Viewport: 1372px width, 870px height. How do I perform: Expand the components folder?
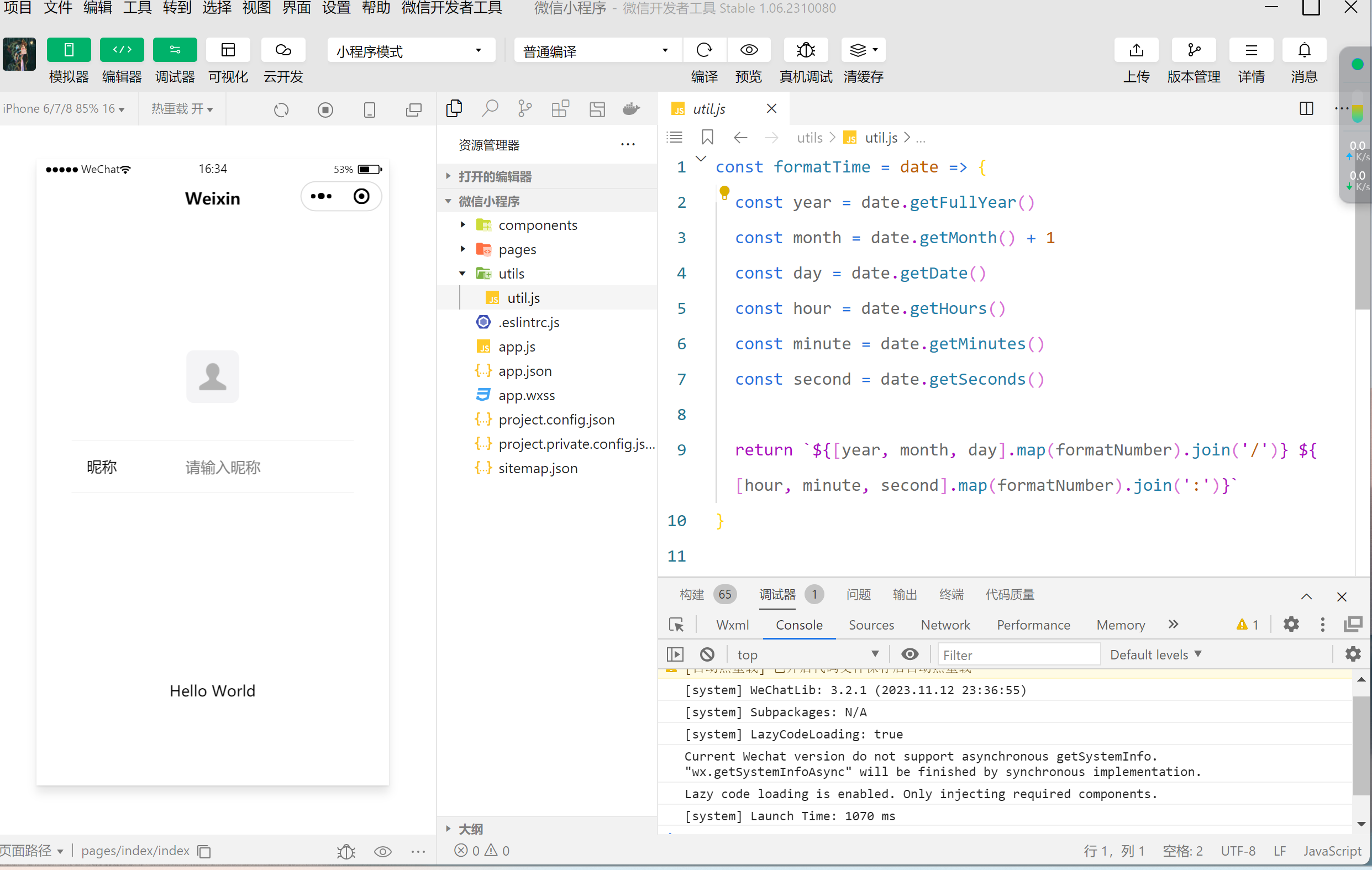[x=537, y=225]
